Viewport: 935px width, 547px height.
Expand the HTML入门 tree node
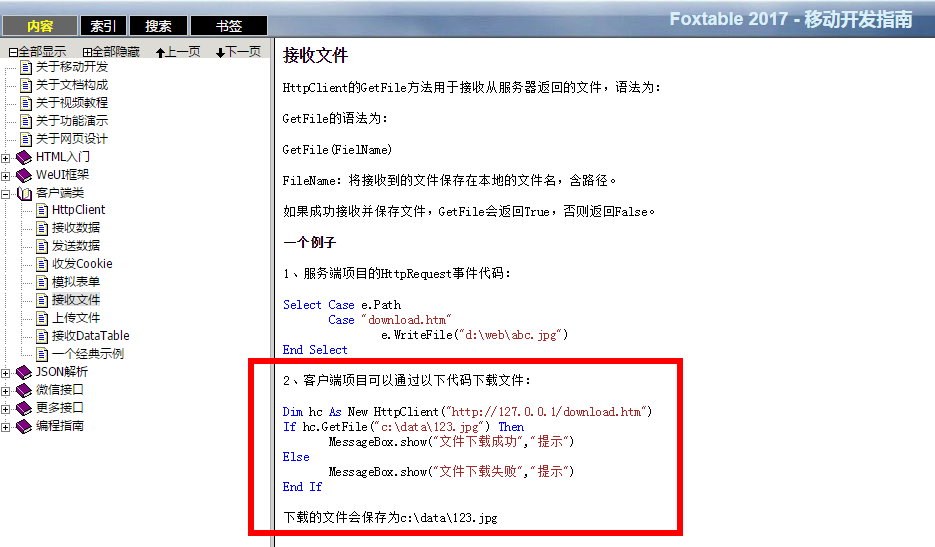[5, 158]
